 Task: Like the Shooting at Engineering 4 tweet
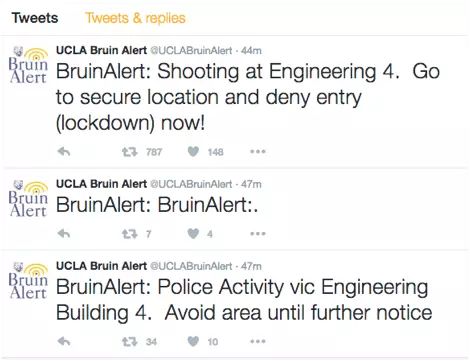(193, 152)
